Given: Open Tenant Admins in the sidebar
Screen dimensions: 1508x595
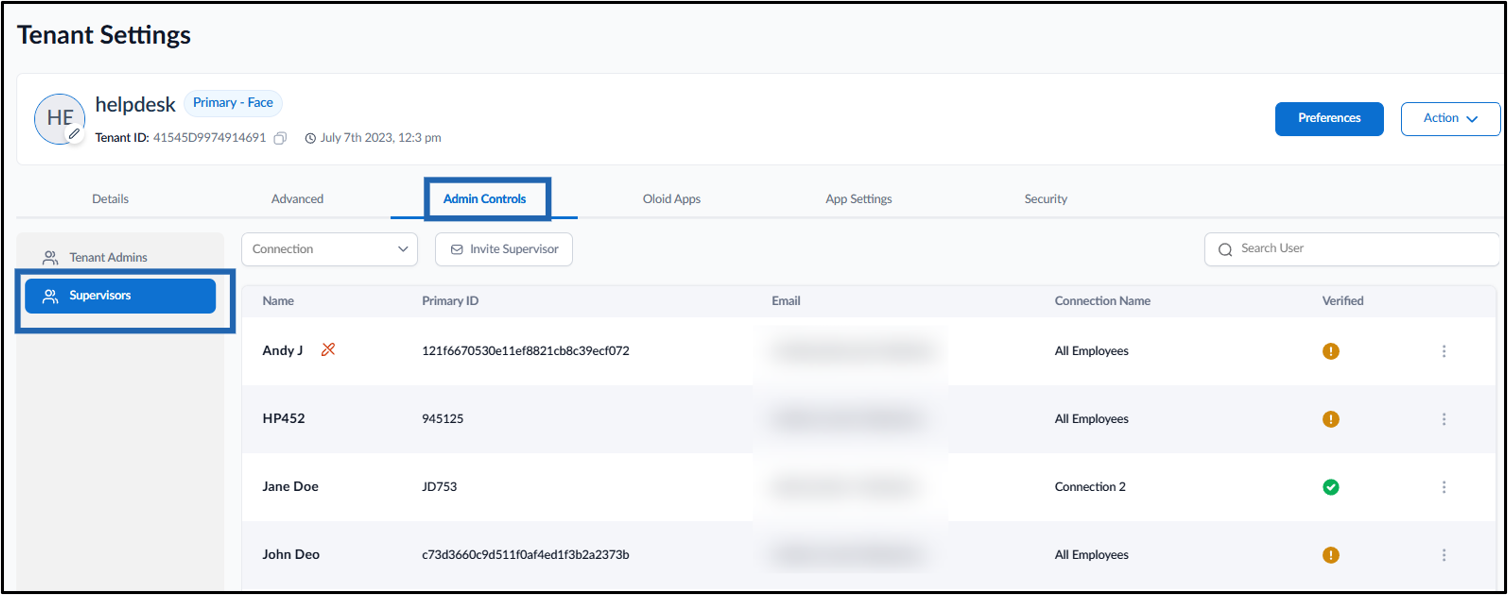Looking at the screenshot, I should coord(120,258).
